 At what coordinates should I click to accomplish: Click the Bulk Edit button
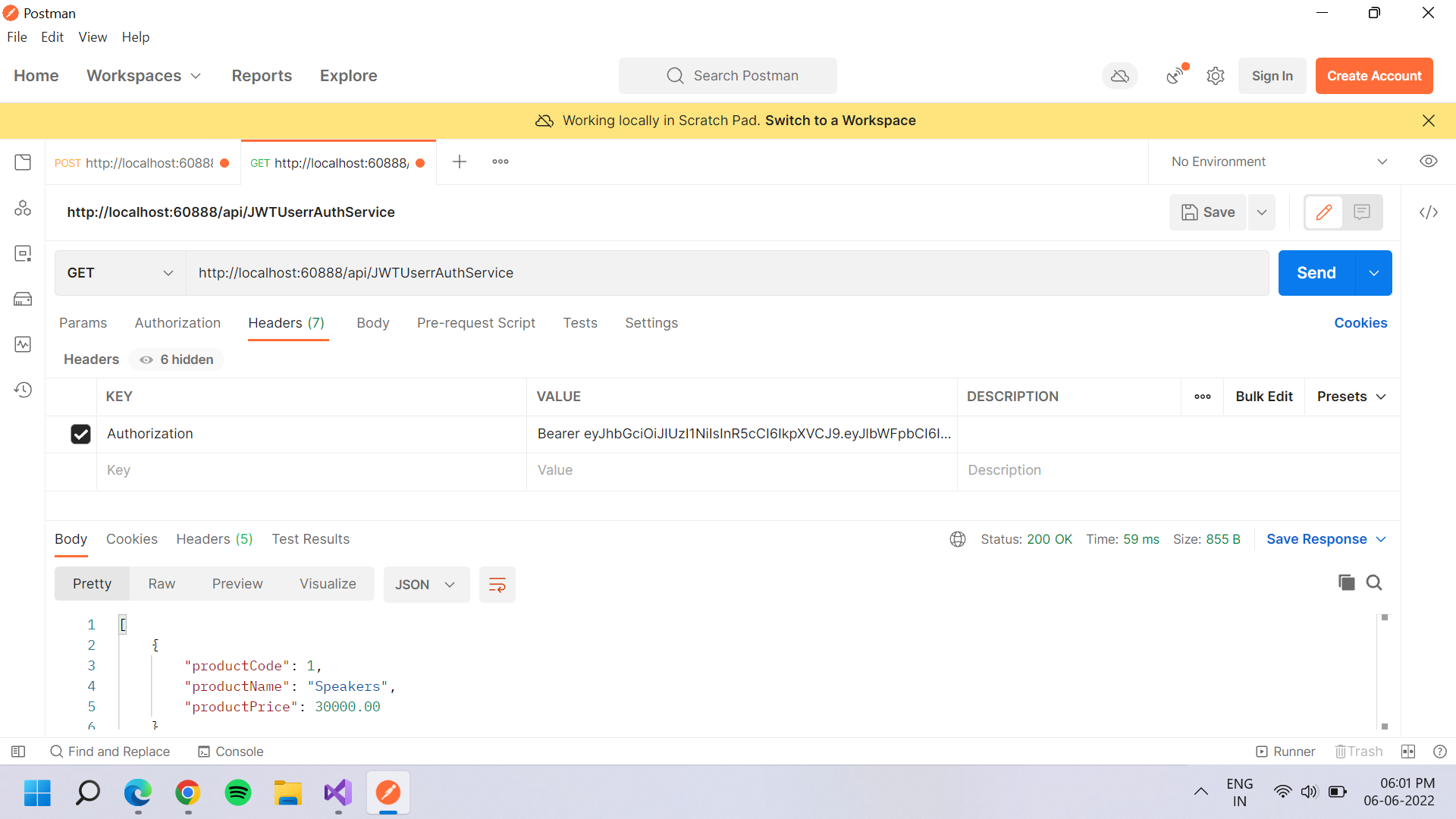1264,397
